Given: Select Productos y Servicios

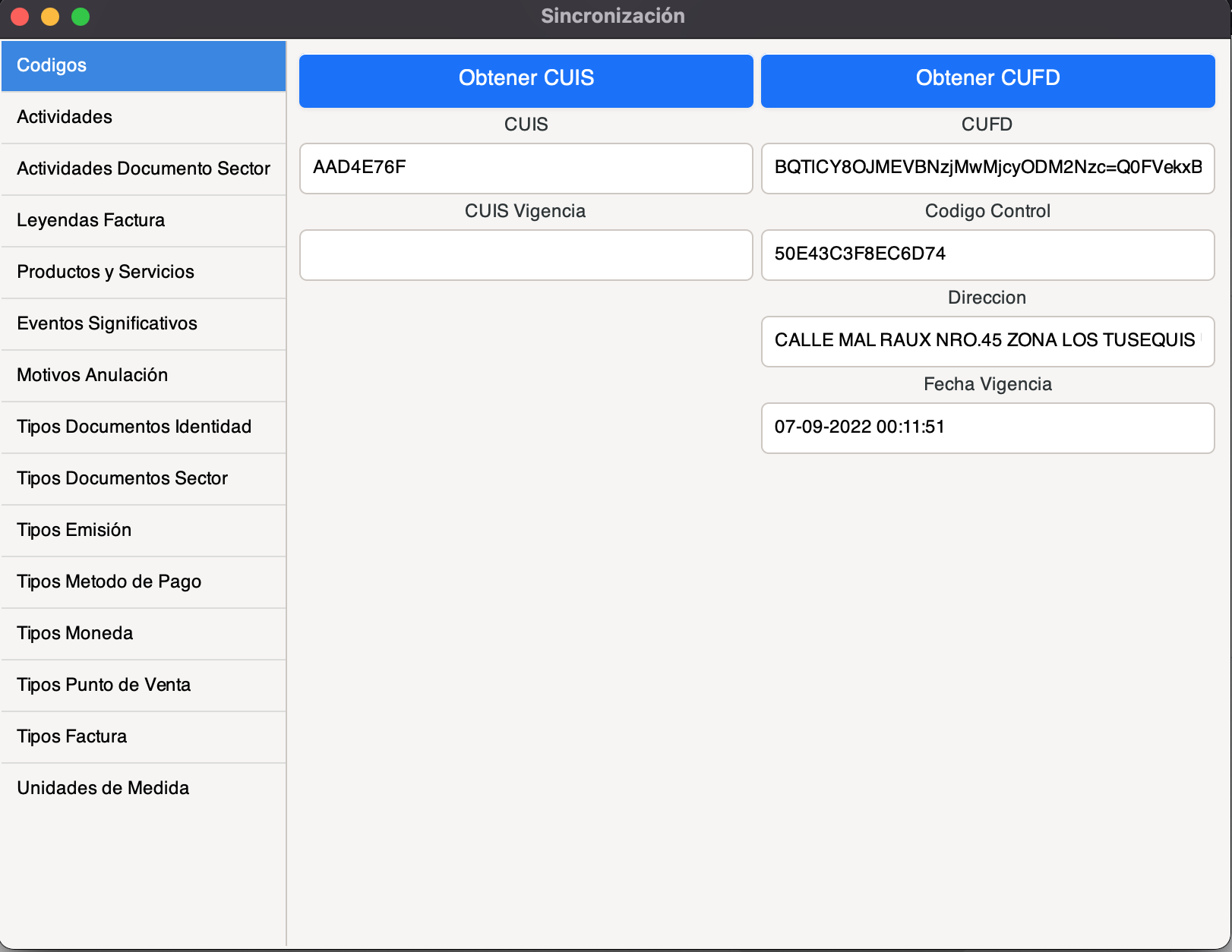Looking at the screenshot, I should 143,273.
